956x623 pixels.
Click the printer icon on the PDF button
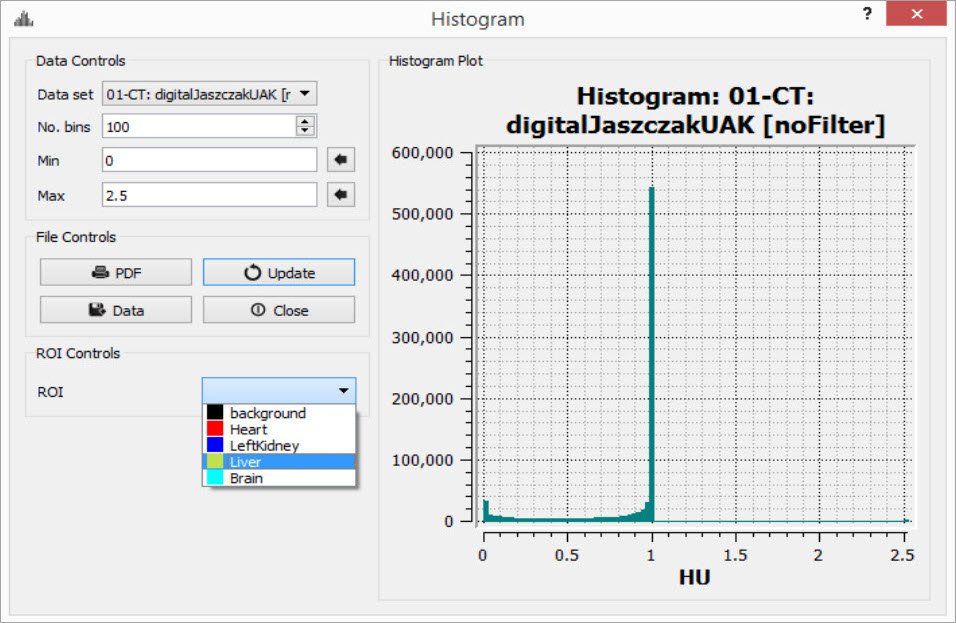point(100,271)
